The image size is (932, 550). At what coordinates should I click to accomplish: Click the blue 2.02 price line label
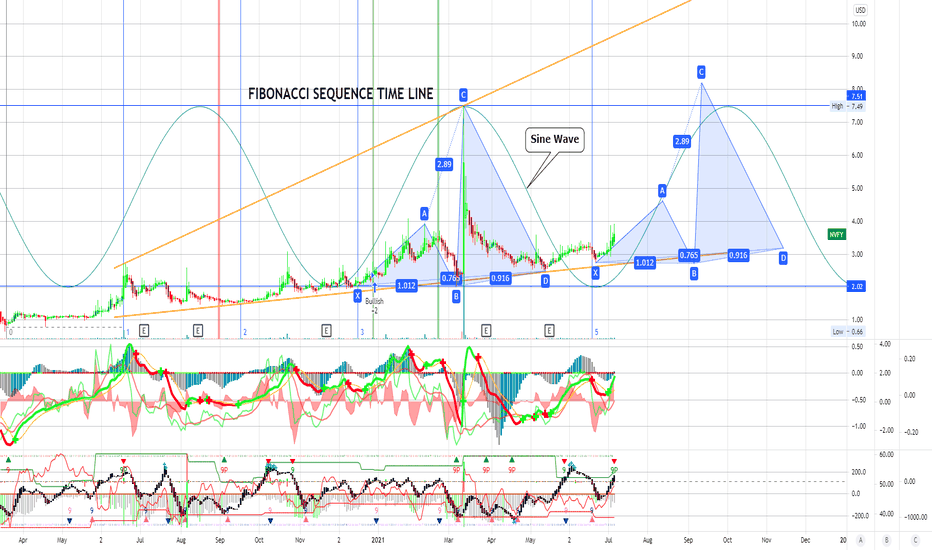(x=857, y=287)
